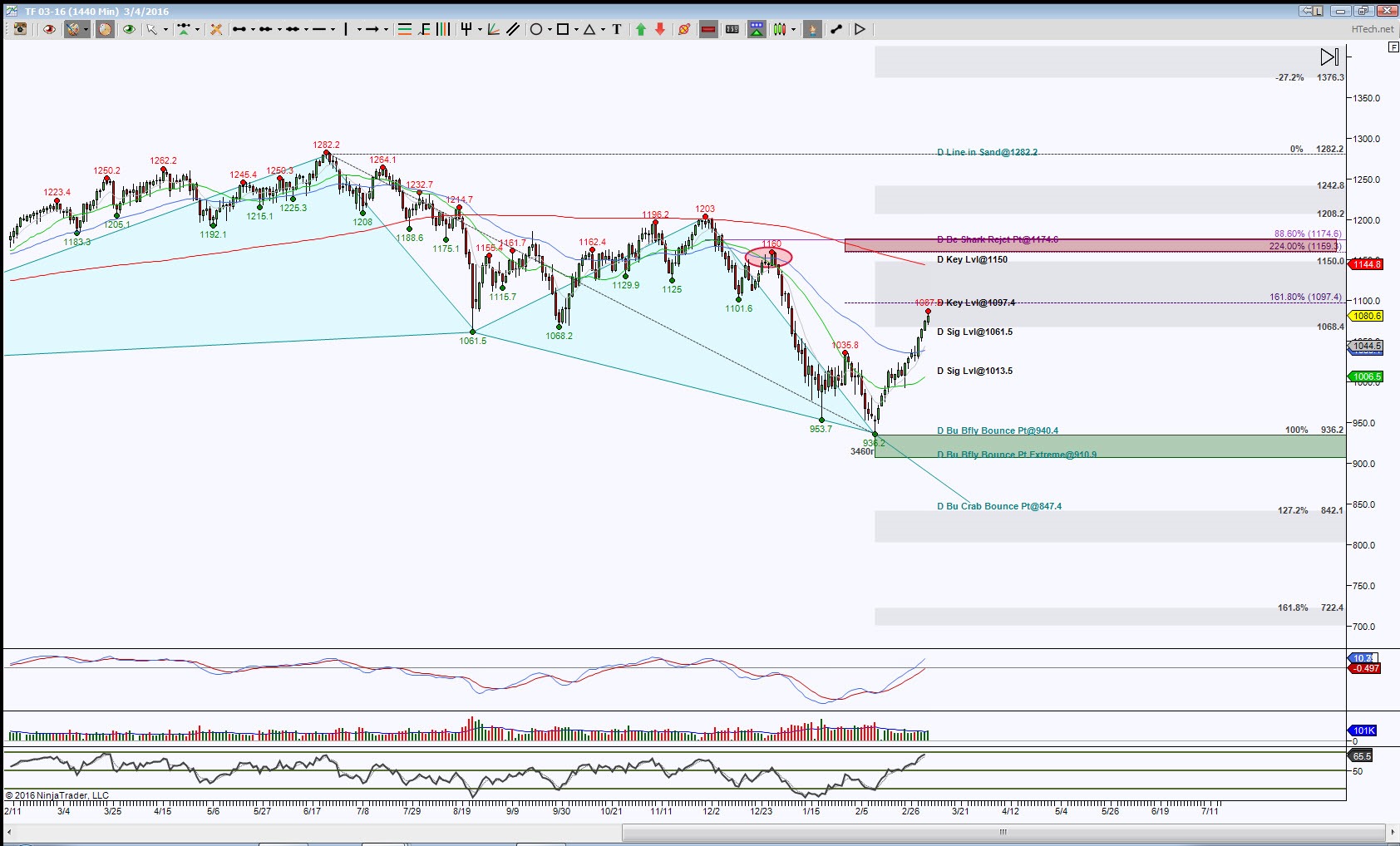Expand the three-dot line tool dropdown

pos(279,29)
